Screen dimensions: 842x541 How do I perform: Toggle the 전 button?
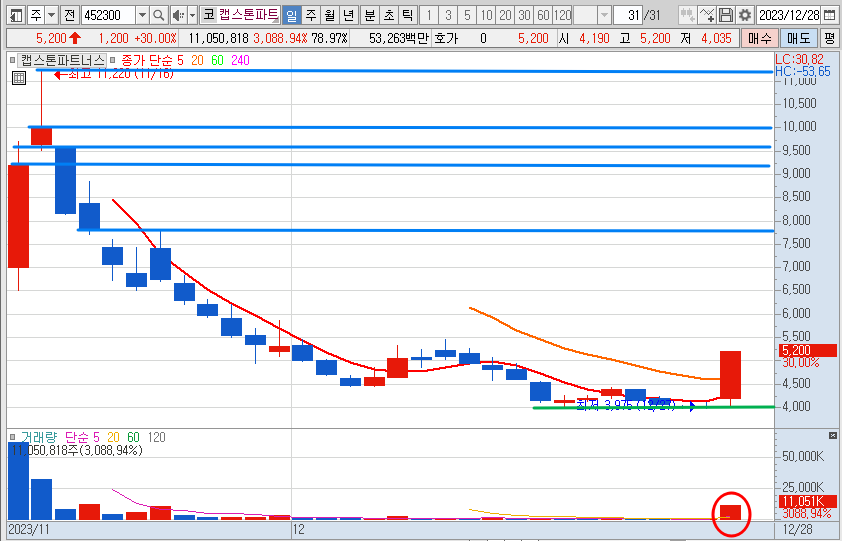pos(69,15)
